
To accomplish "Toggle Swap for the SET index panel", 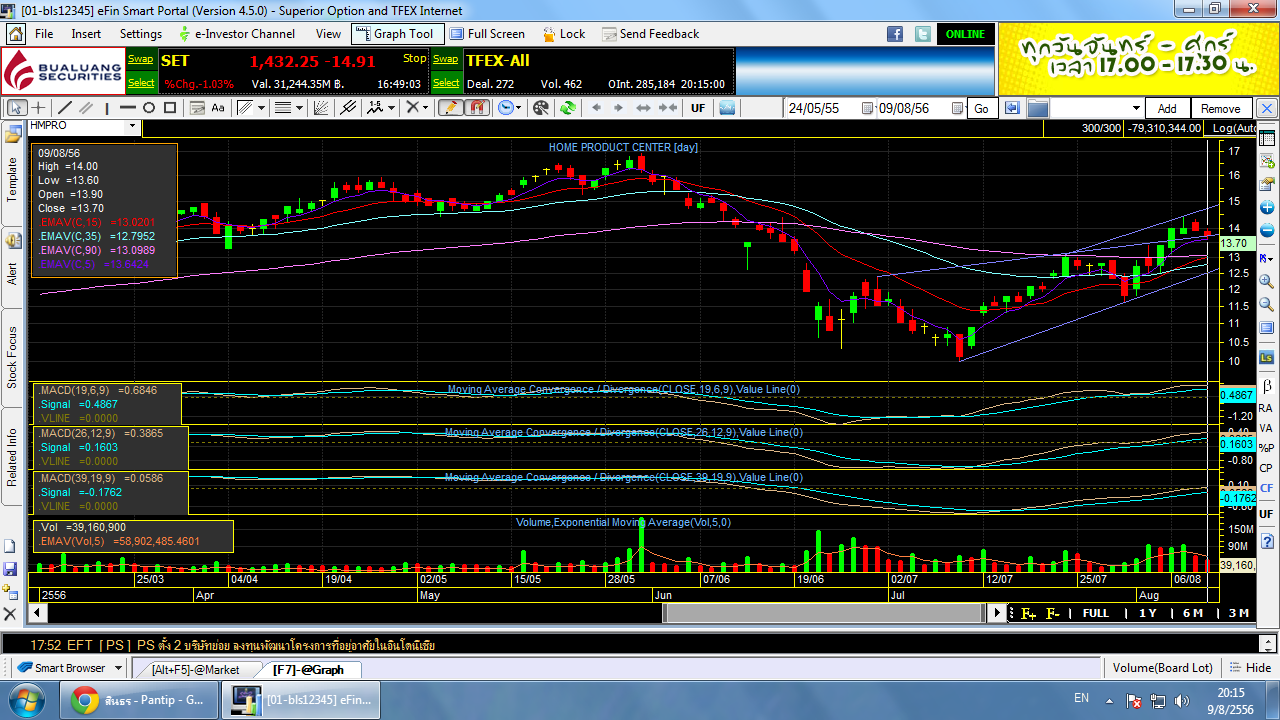I will (x=141, y=59).
